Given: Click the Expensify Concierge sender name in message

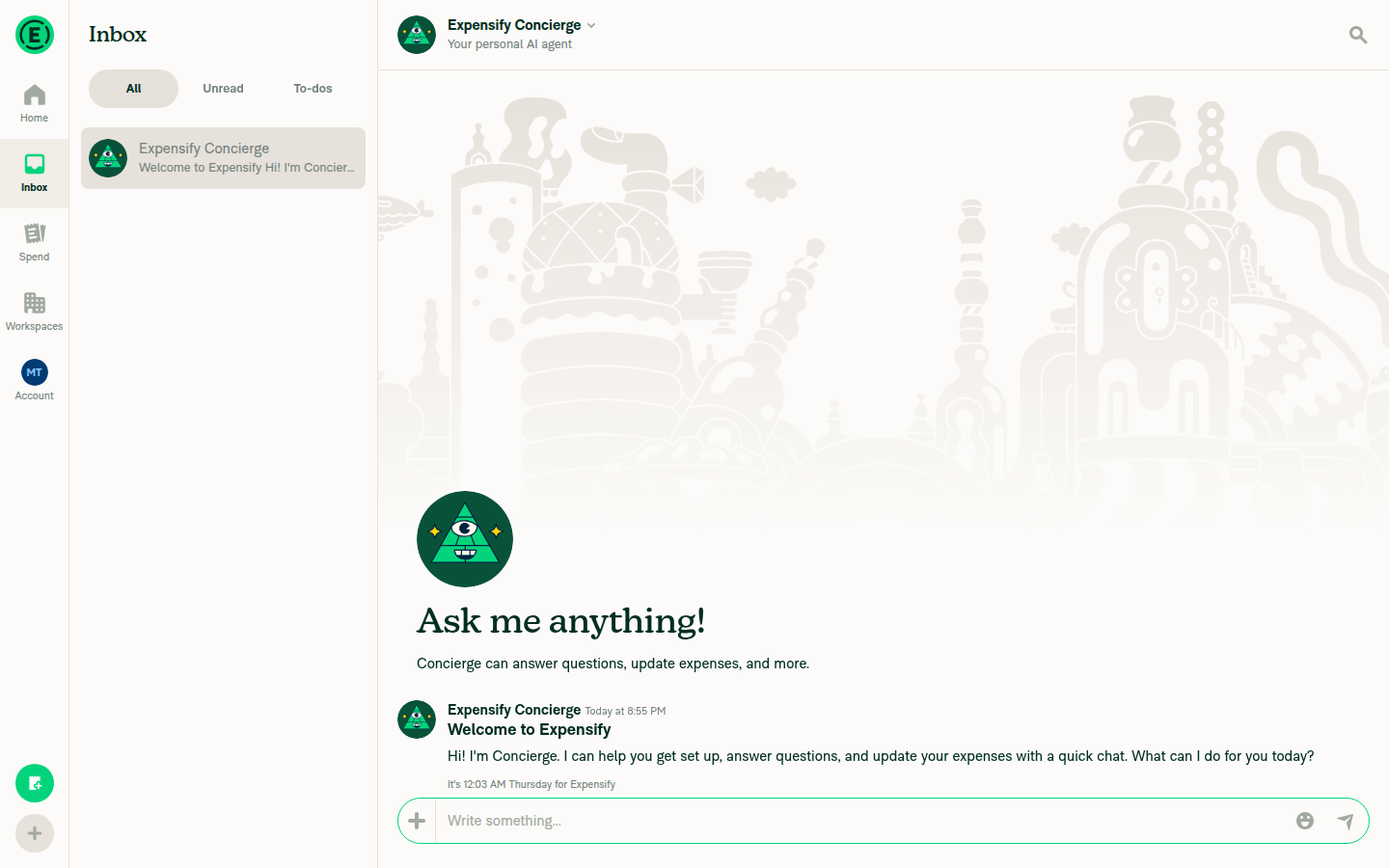Looking at the screenshot, I should click(x=514, y=710).
